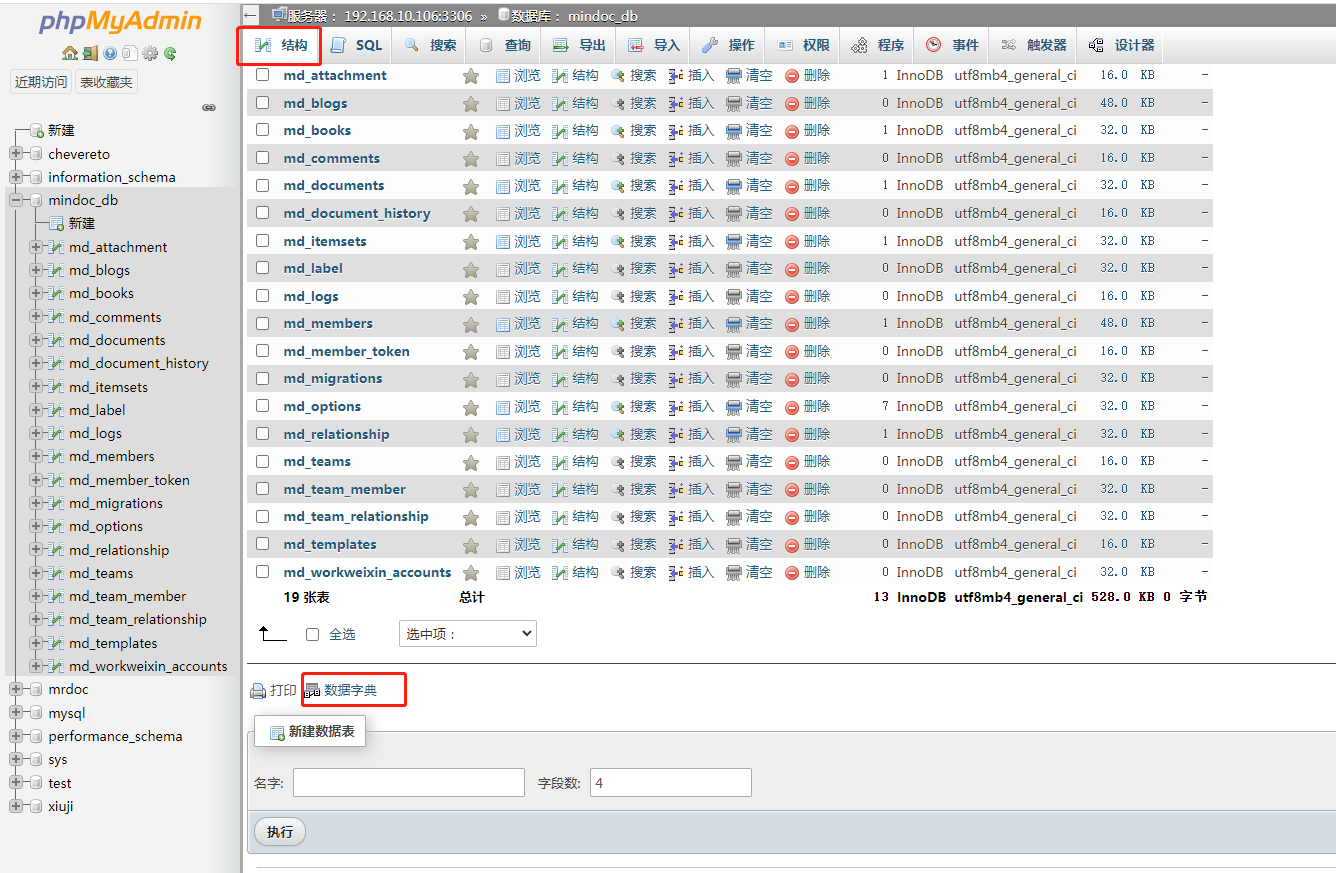Screen dimensions: 1336x873
Task: Collapse the mindoc_db database node
Action: (16, 200)
